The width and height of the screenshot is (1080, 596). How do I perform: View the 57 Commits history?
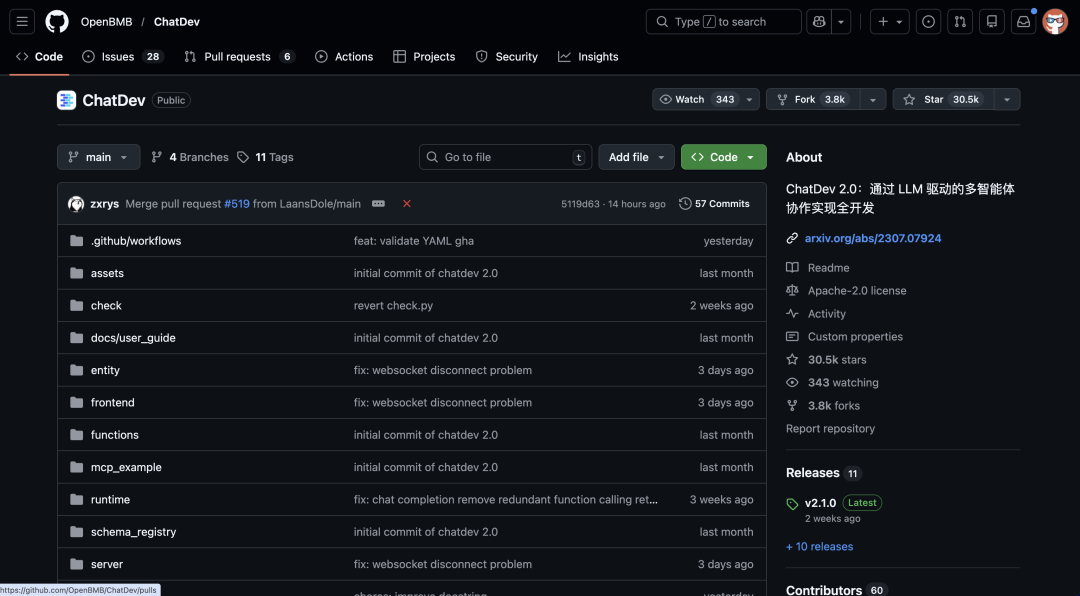pos(714,204)
